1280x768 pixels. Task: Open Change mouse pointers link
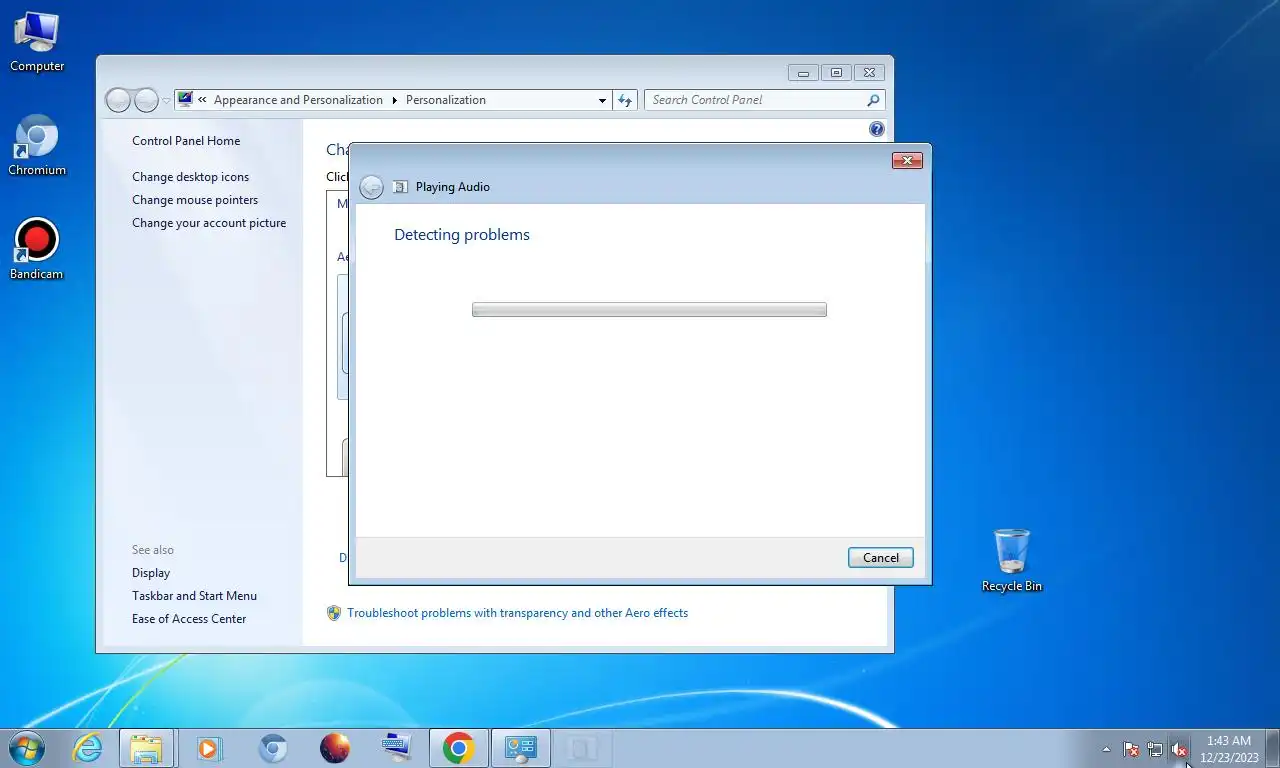point(195,200)
